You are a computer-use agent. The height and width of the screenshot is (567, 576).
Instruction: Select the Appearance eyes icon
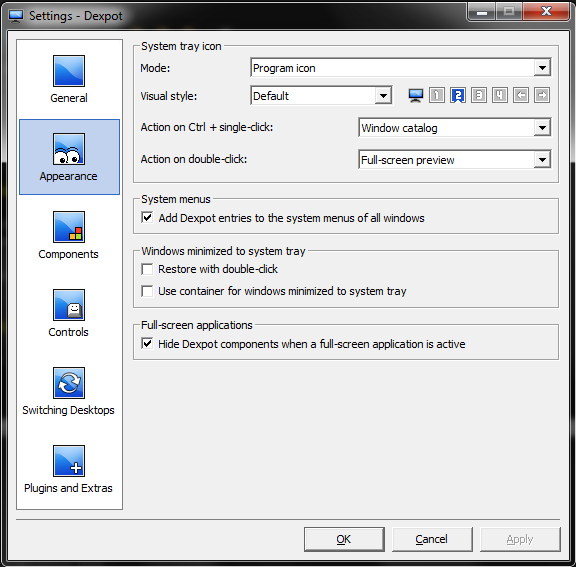coord(69,149)
